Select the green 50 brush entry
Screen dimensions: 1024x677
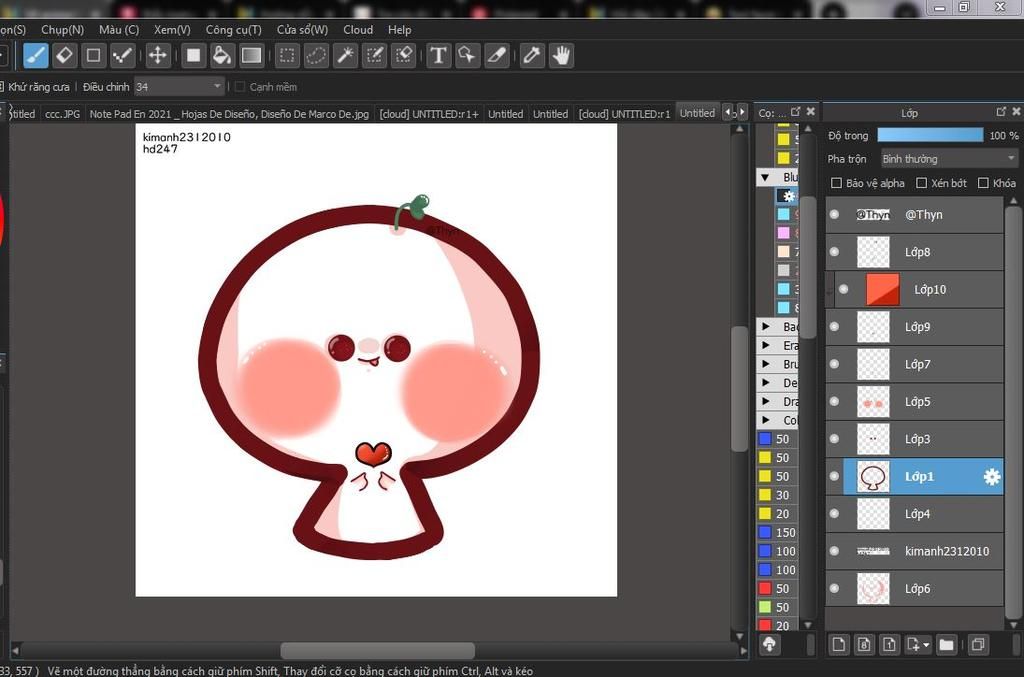(x=778, y=607)
